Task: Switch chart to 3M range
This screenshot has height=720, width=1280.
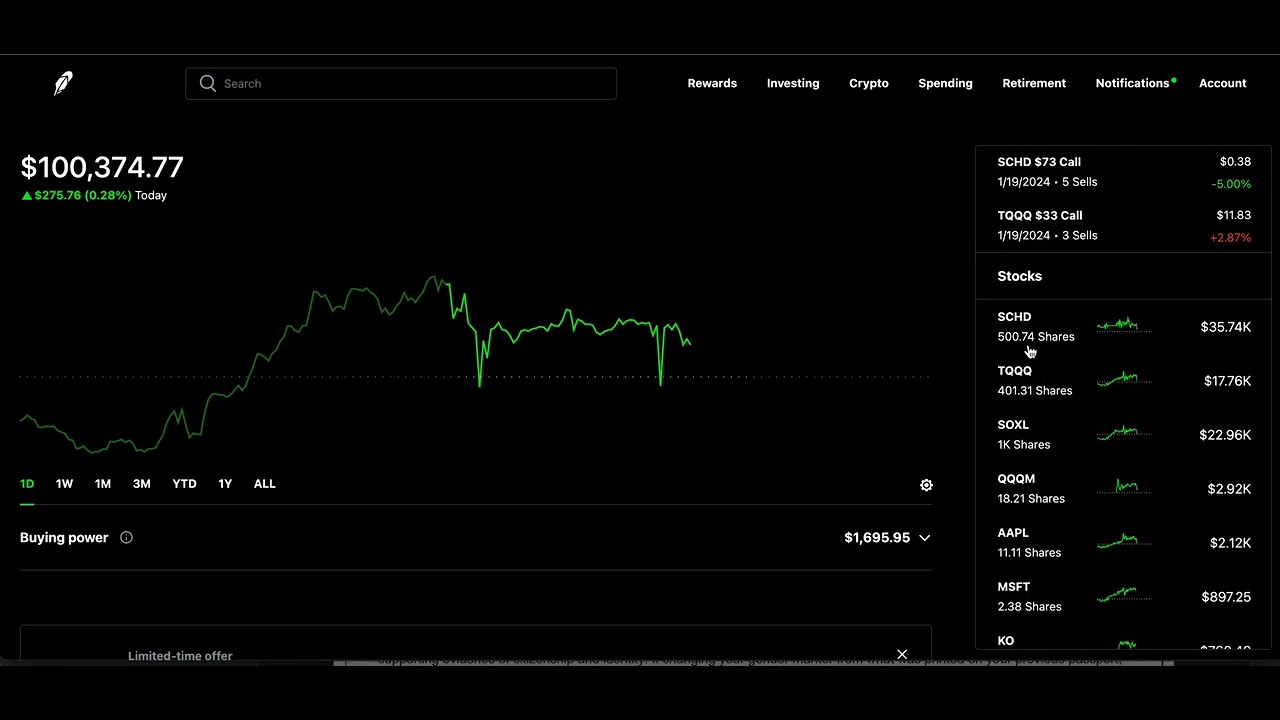Action: [x=142, y=484]
